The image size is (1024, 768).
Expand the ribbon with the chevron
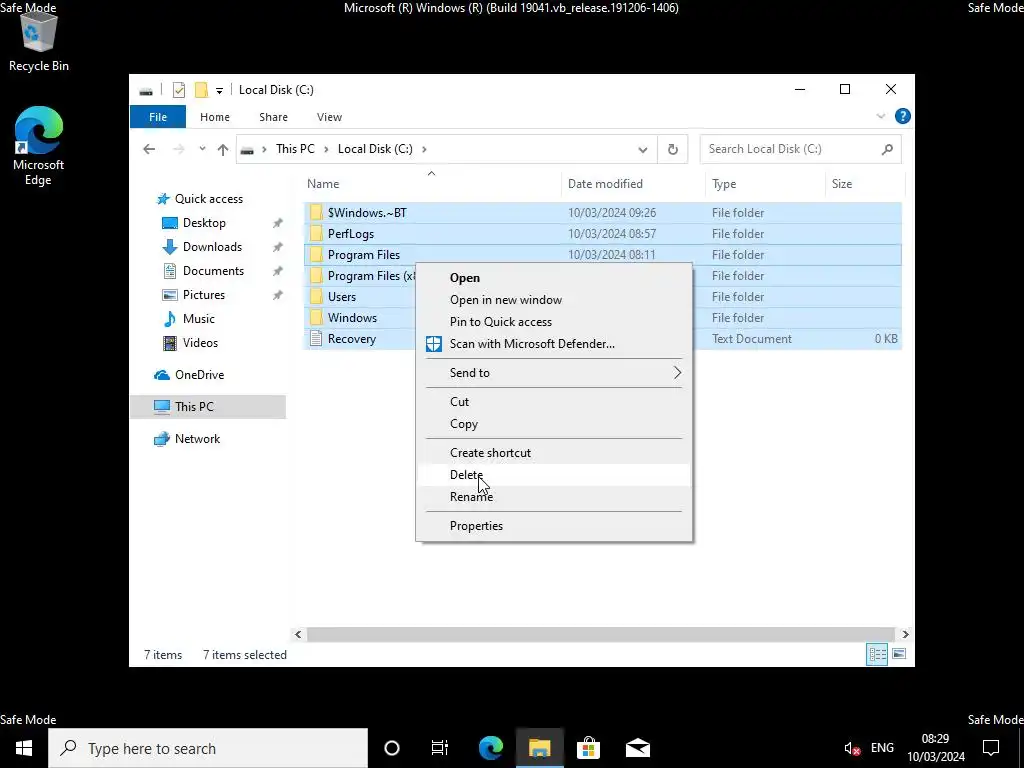tap(880, 116)
